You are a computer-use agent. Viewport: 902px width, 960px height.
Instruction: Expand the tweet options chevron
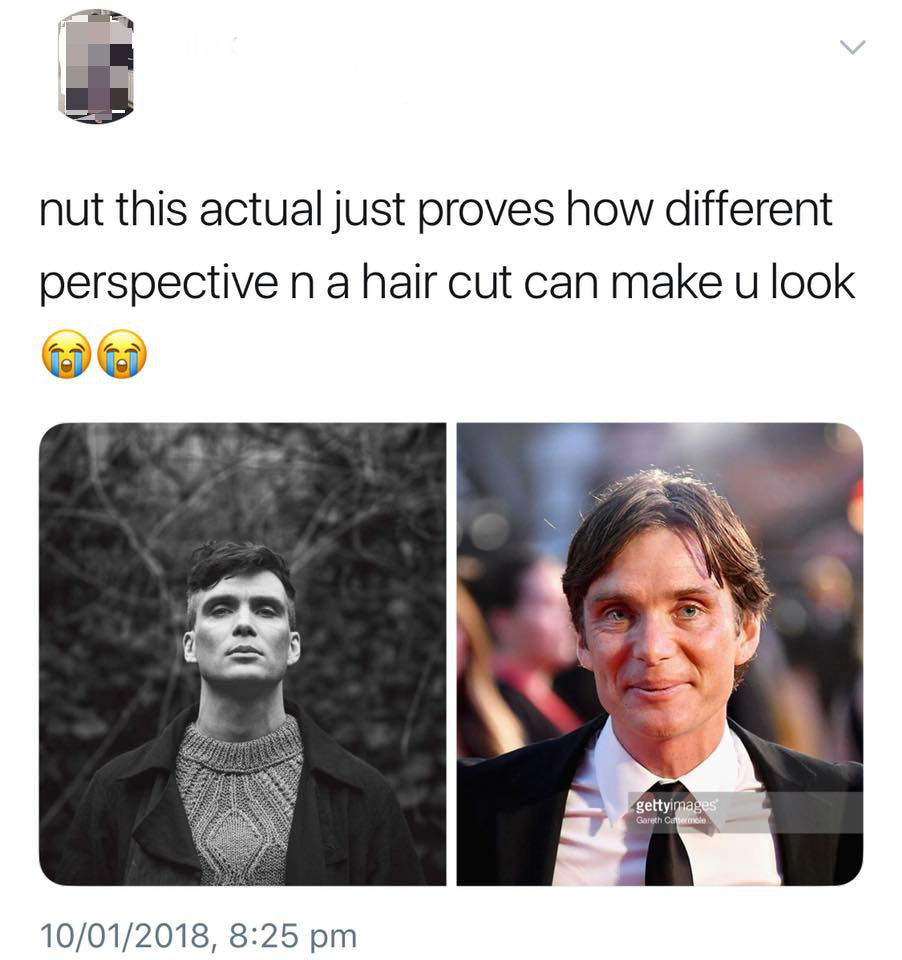(852, 47)
